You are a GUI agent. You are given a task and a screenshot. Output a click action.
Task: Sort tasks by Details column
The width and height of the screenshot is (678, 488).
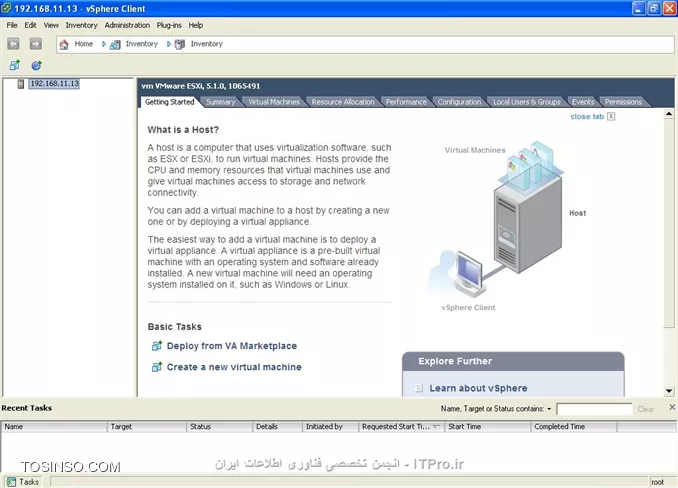point(277,427)
